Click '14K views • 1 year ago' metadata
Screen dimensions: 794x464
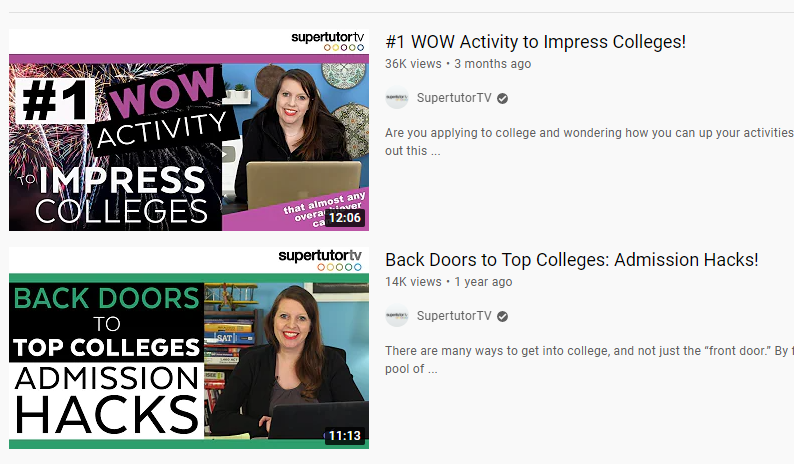pos(449,282)
